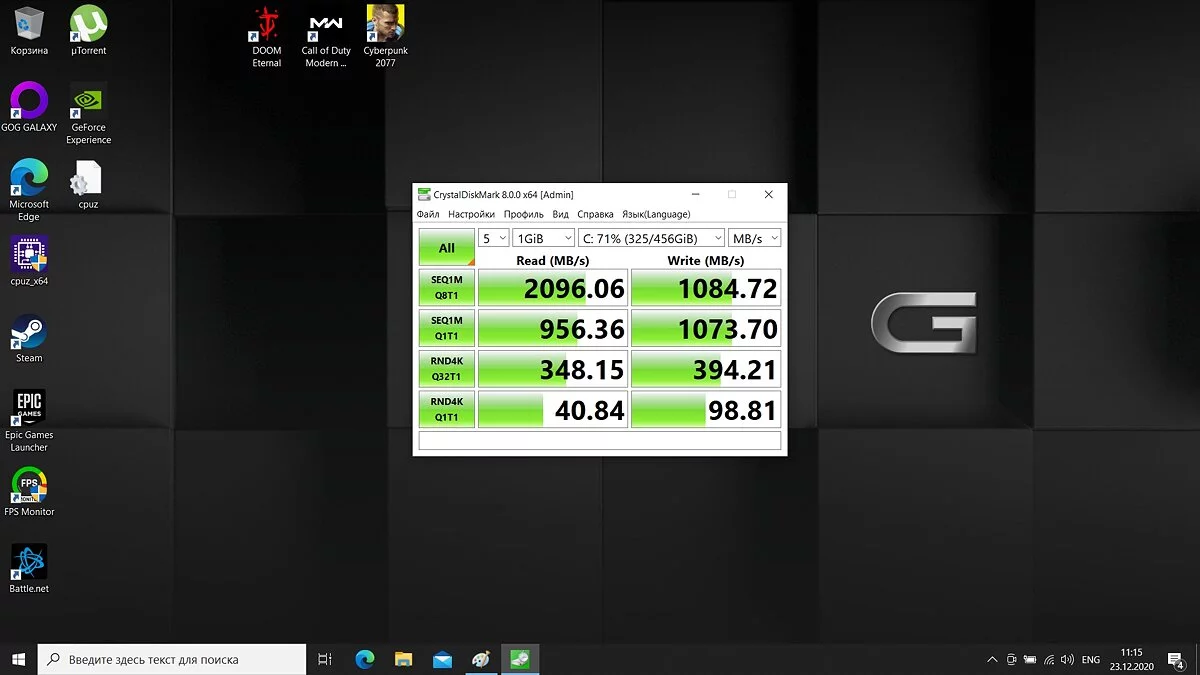Open the MB/s unit dropdown
The height and width of the screenshot is (675, 1200).
click(755, 238)
